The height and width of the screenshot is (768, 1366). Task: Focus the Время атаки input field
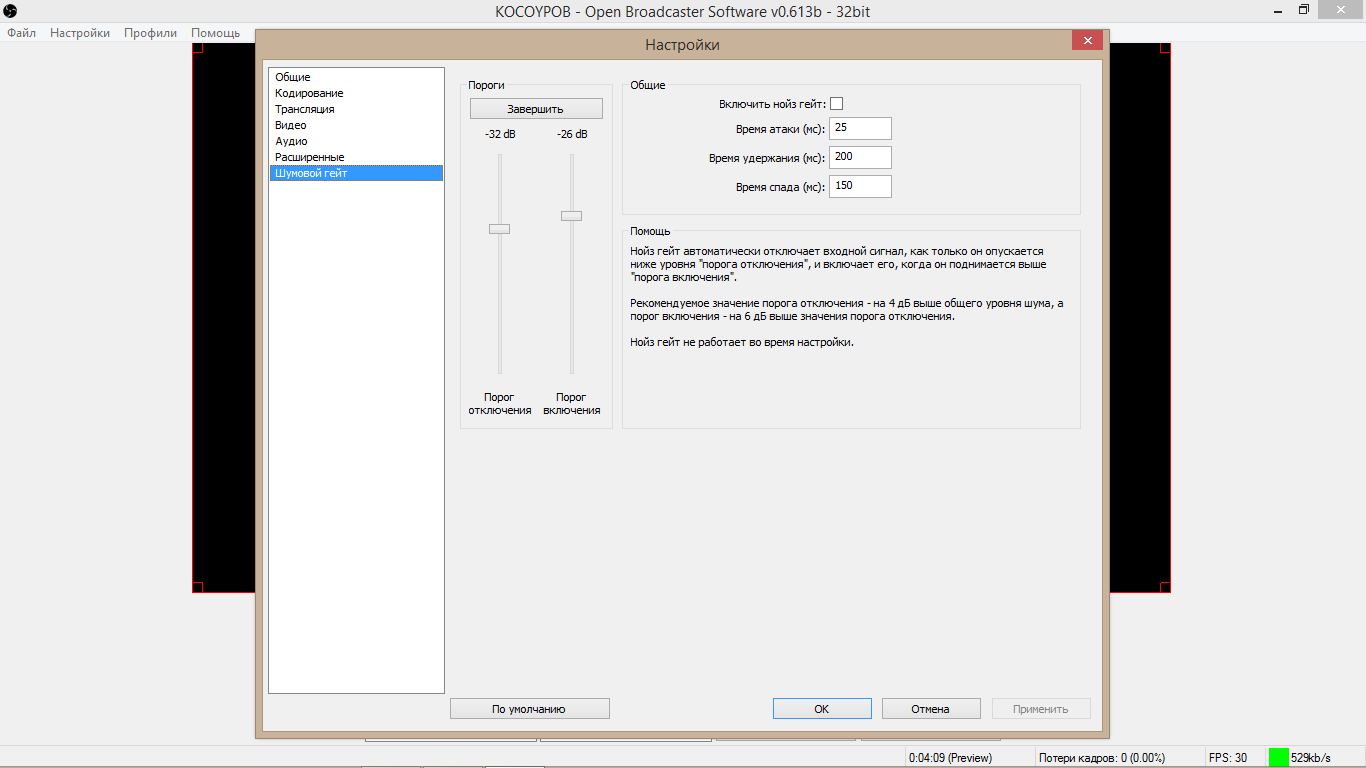tap(860, 128)
